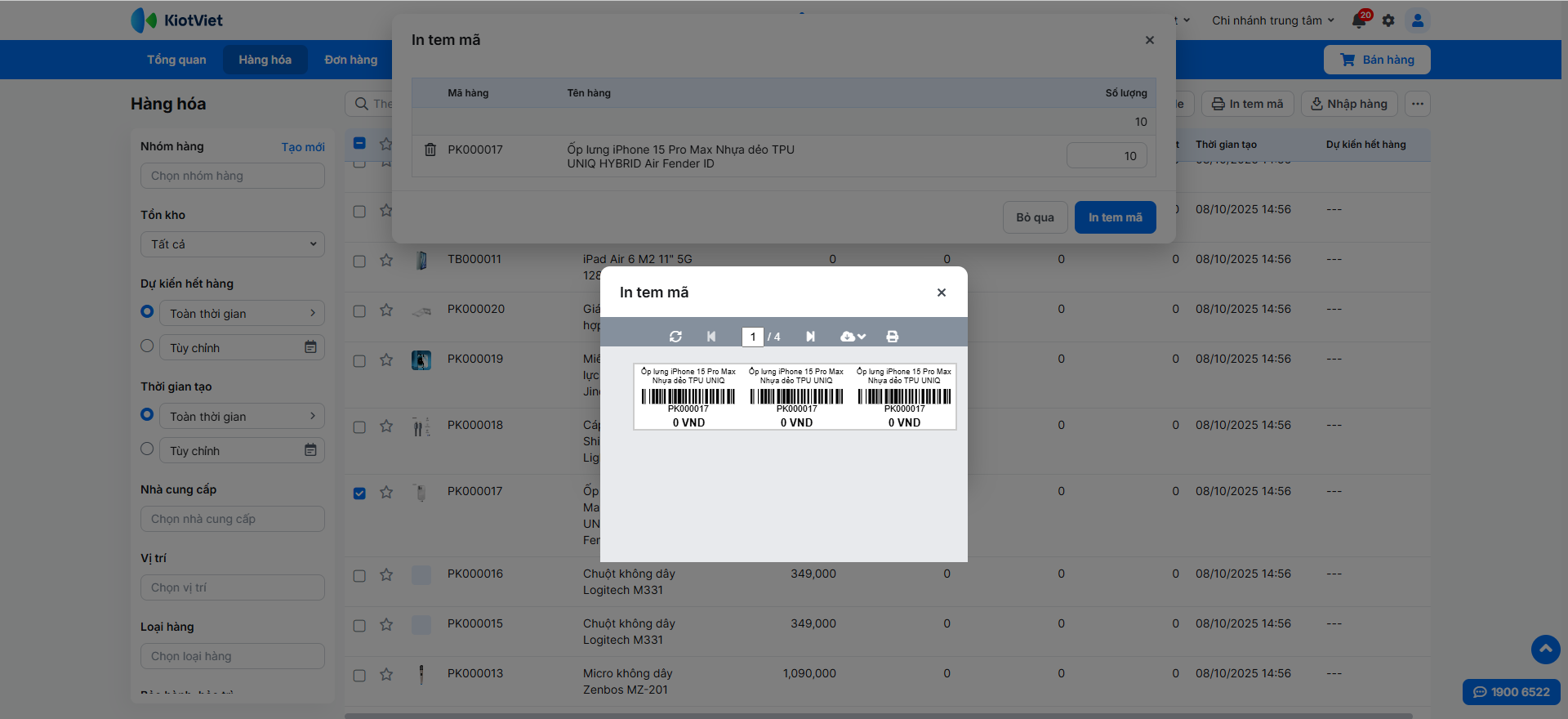Expand the Tồn kho dropdown
This screenshot has height=719, width=1568.
[233, 244]
